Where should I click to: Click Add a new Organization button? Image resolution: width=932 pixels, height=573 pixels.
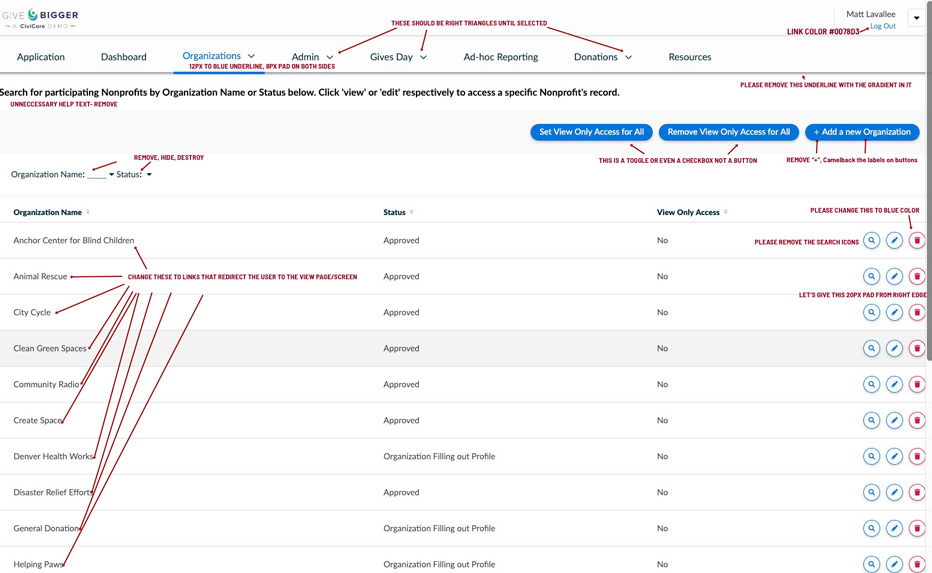[x=862, y=132]
